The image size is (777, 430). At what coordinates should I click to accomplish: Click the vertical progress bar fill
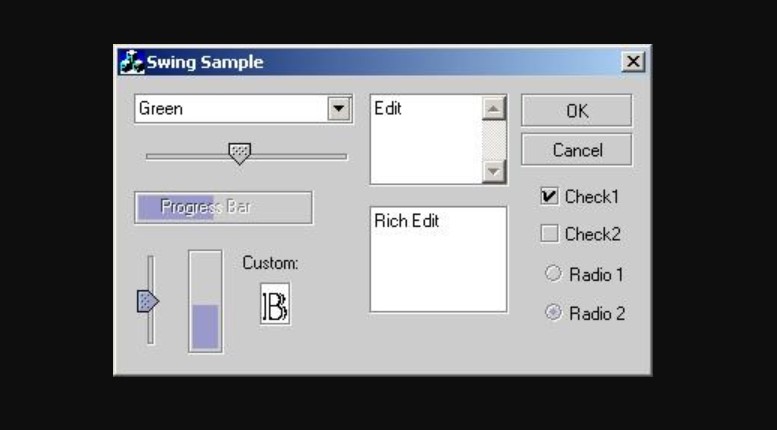[205, 326]
